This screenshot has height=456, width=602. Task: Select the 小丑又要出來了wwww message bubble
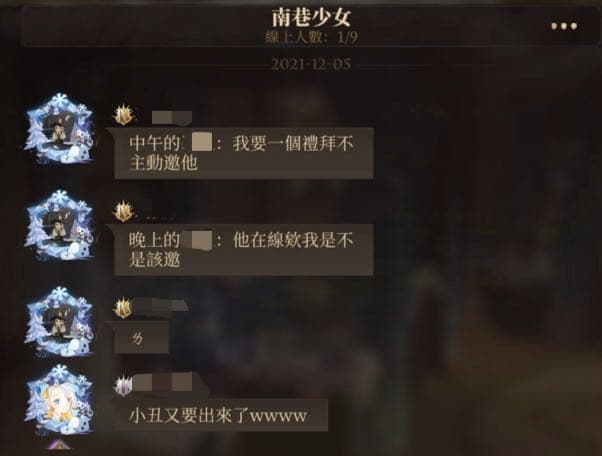(x=221, y=415)
